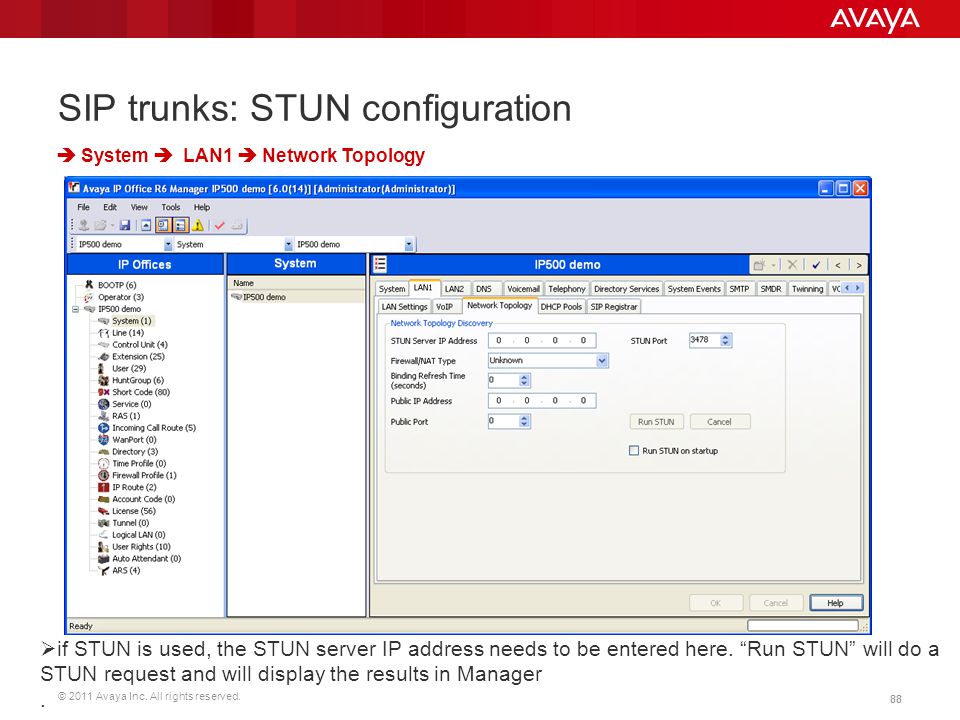Open the User (29) tree item
Viewport: 960px width, 720px height.
pos(129,369)
